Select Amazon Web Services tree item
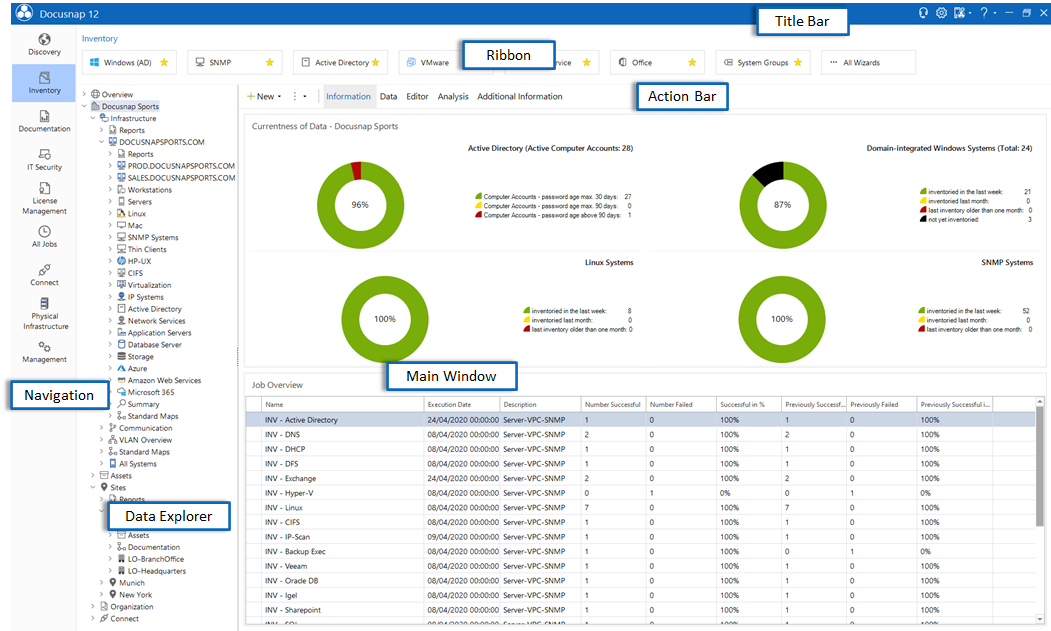Screen dimensions: 1051x631 (x=164, y=380)
